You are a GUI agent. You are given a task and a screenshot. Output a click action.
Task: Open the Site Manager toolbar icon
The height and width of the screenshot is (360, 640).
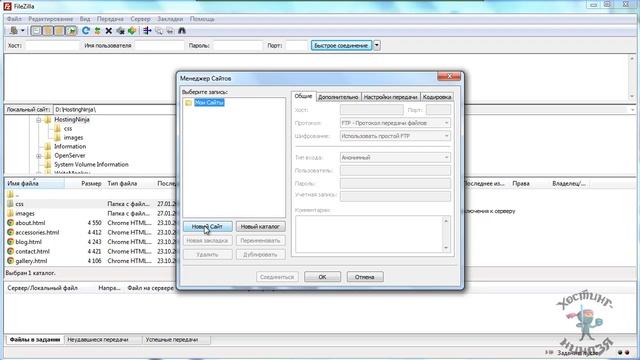(x=14, y=31)
